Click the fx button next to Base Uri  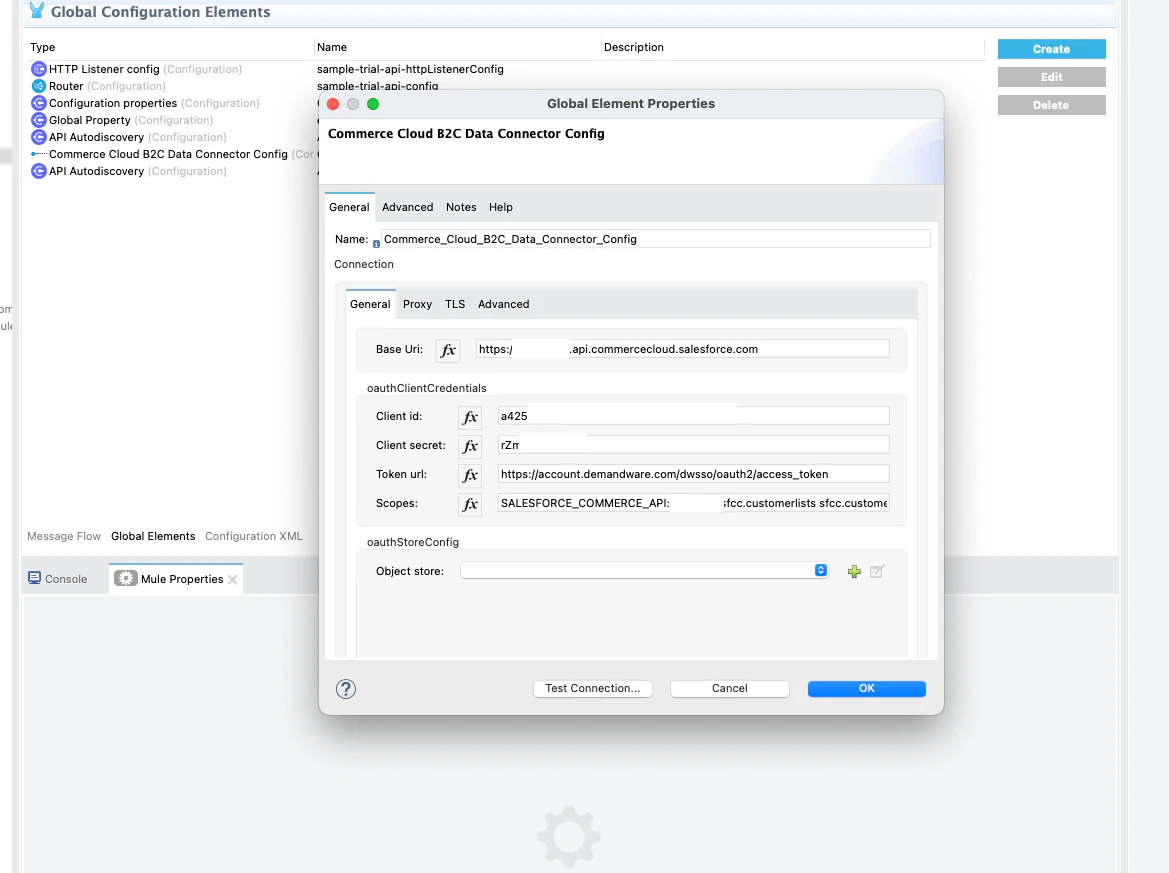coord(447,350)
